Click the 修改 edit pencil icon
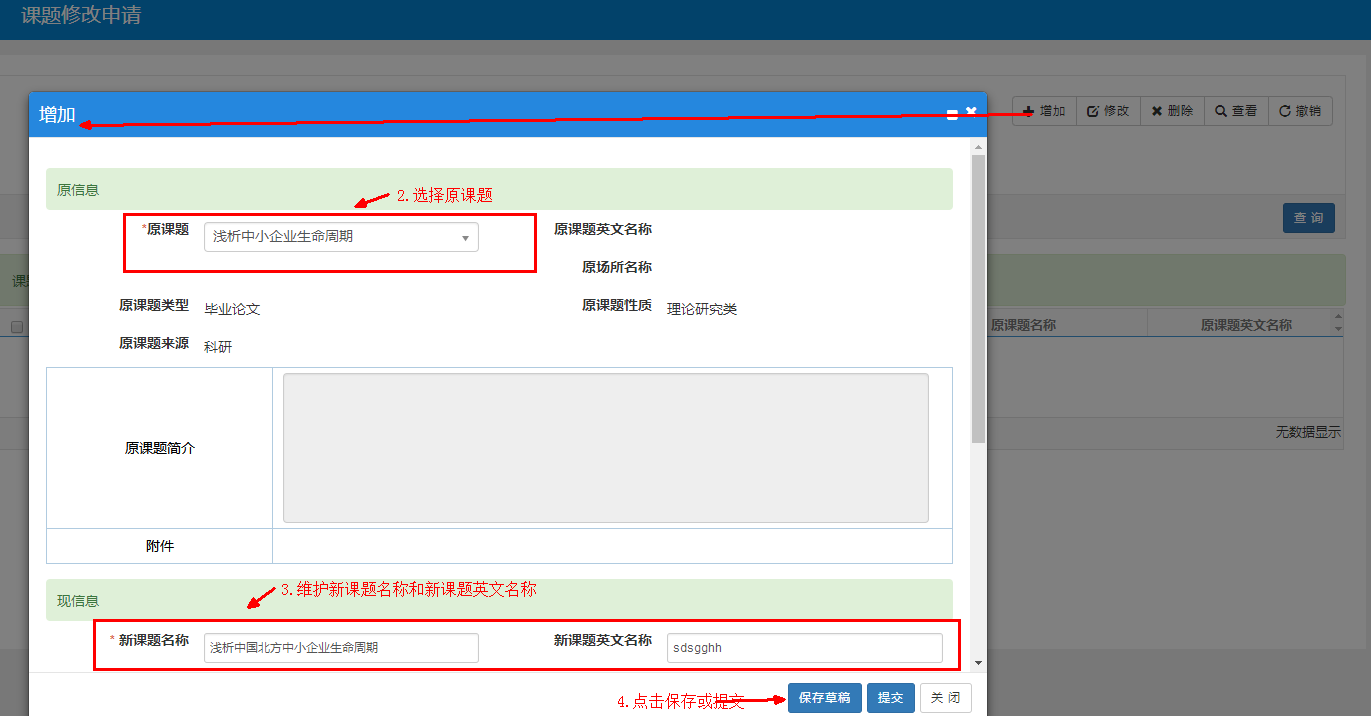 click(1093, 111)
